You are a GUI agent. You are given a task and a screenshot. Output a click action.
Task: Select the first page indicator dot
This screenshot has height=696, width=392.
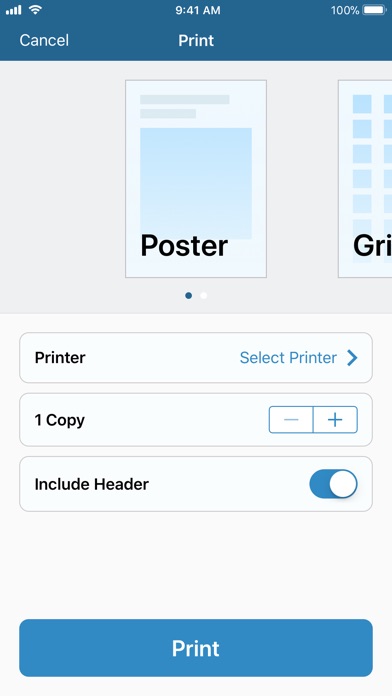pyautogui.click(x=189, y=295)
